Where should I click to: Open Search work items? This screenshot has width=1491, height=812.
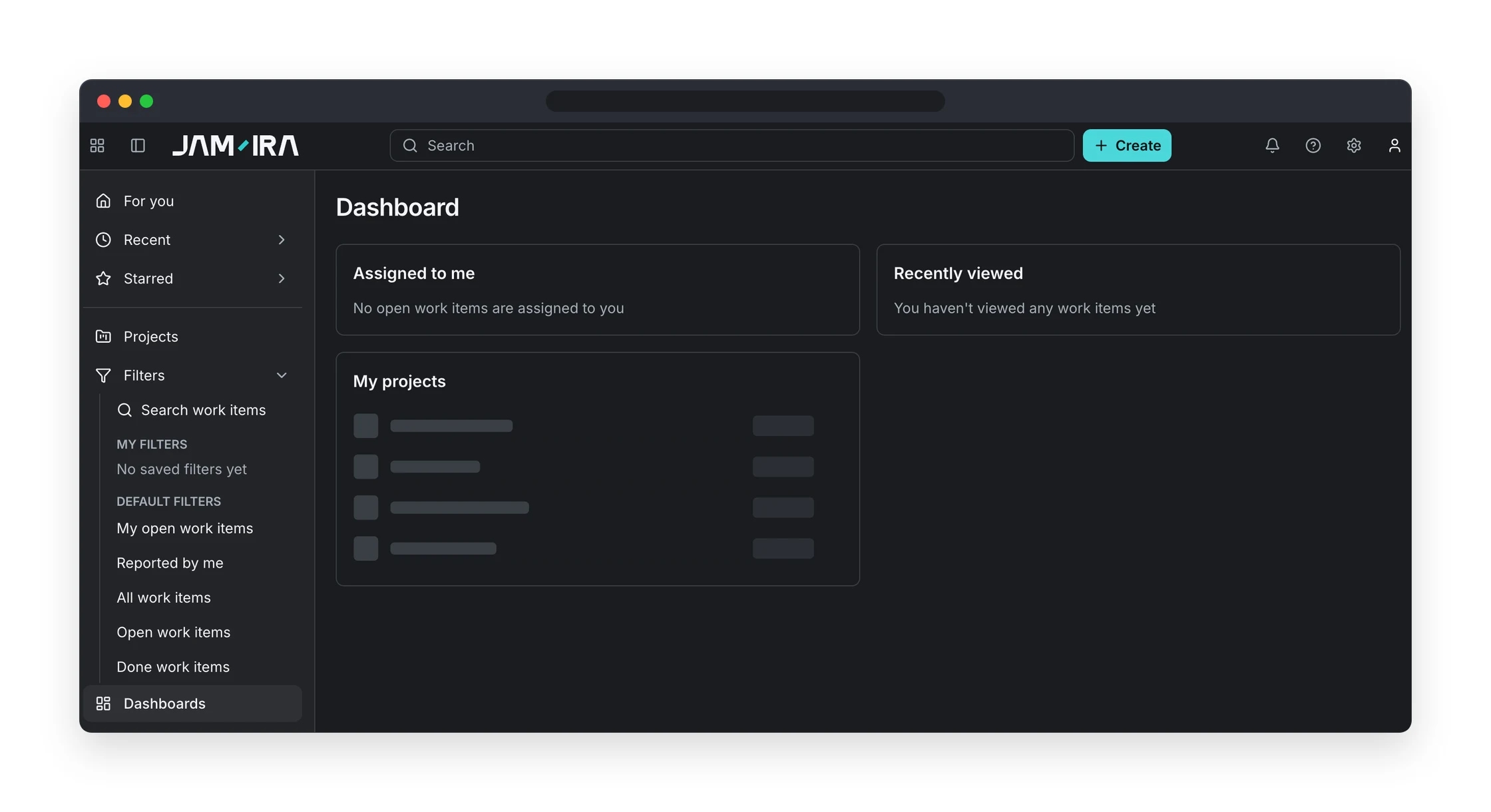pos(203,410)
